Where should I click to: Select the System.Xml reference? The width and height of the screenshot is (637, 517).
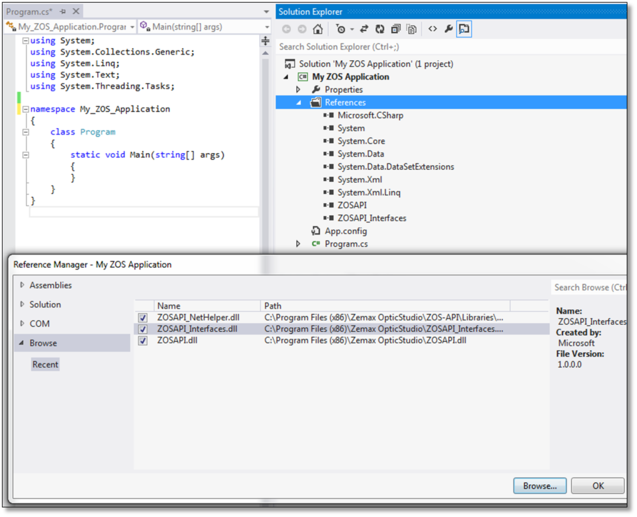[x=360, y=180]
